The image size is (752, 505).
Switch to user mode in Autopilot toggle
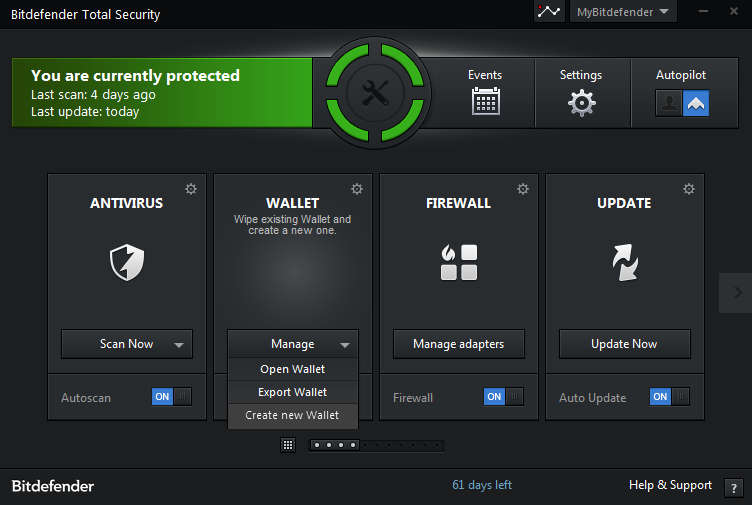tap(669, 104)
